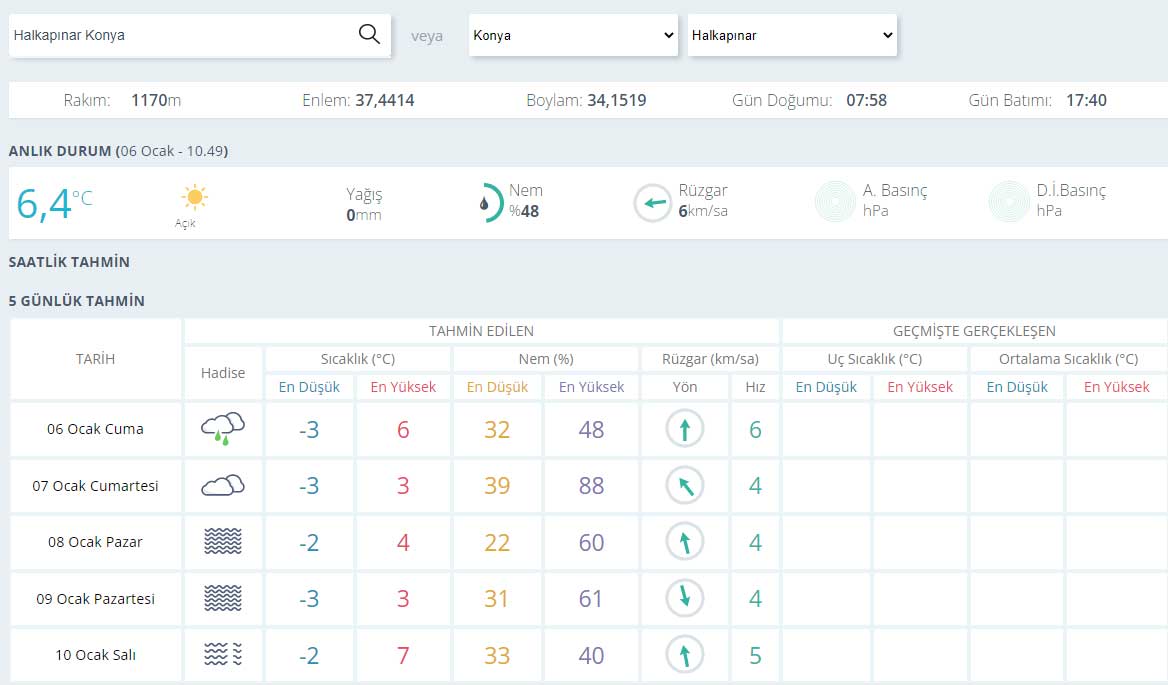Click min humidity 22 for 08 Ocak Pazar
Screen dimensions: 1168x685
[497, 543]
